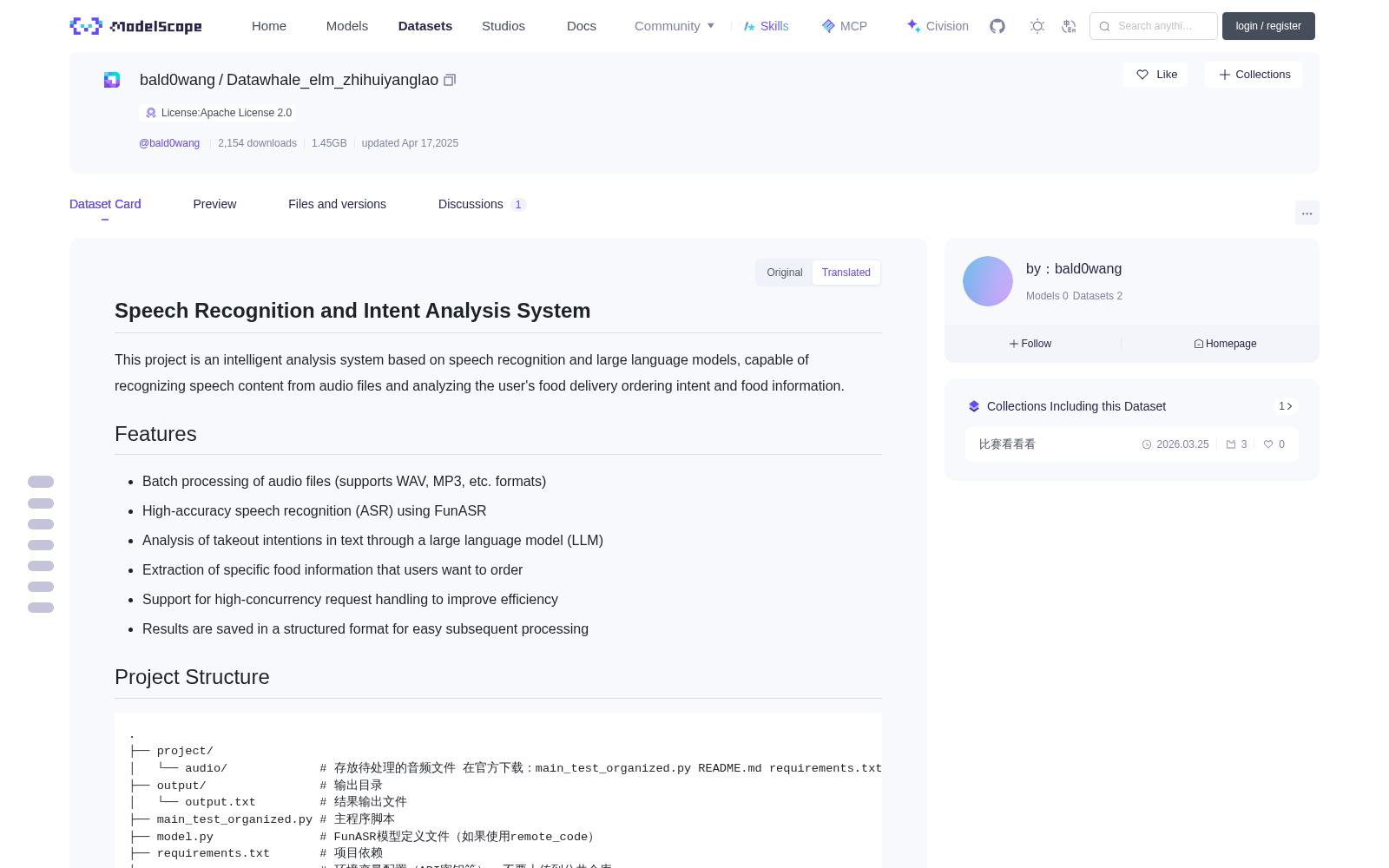
Task: Copy the dataset name with the copy icon
Action: (x=450, y=80)
